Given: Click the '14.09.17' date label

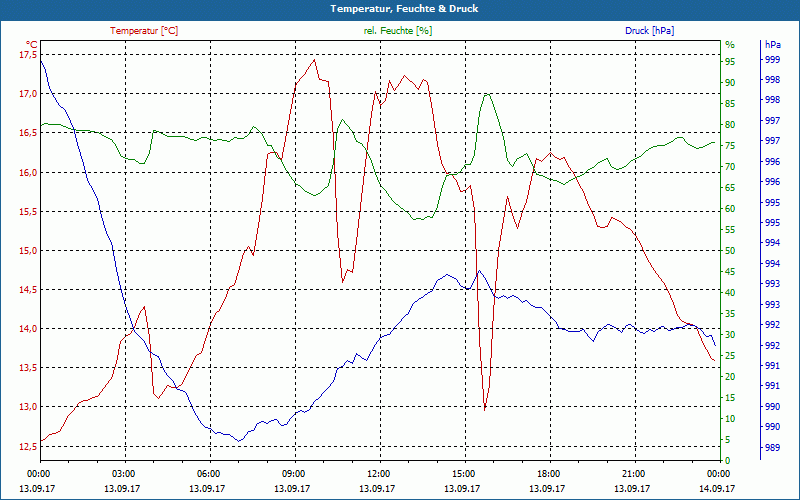Looking at the screenshot, I should click(x=717, y=489).
